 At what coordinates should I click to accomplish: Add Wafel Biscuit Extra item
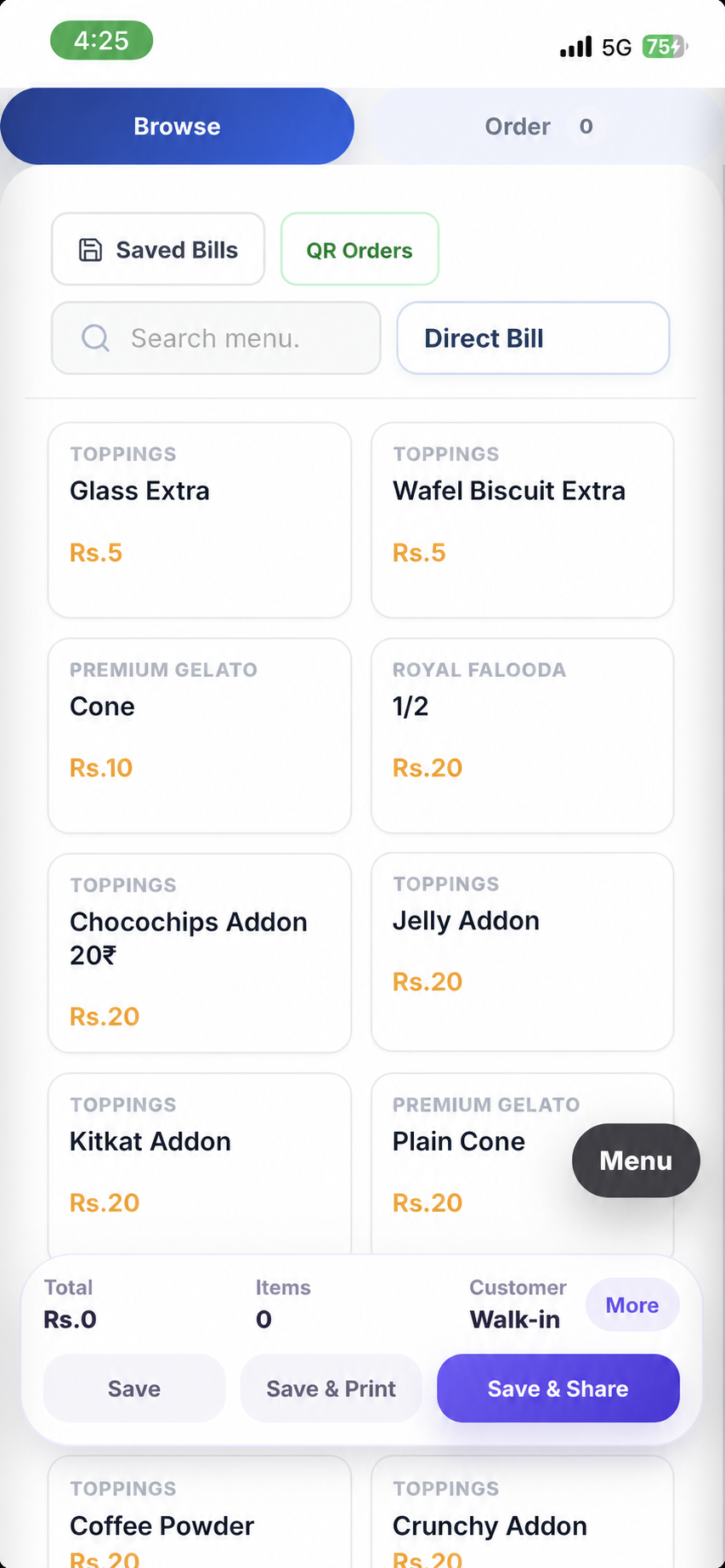pyautogui.click(x=523, y=520)
